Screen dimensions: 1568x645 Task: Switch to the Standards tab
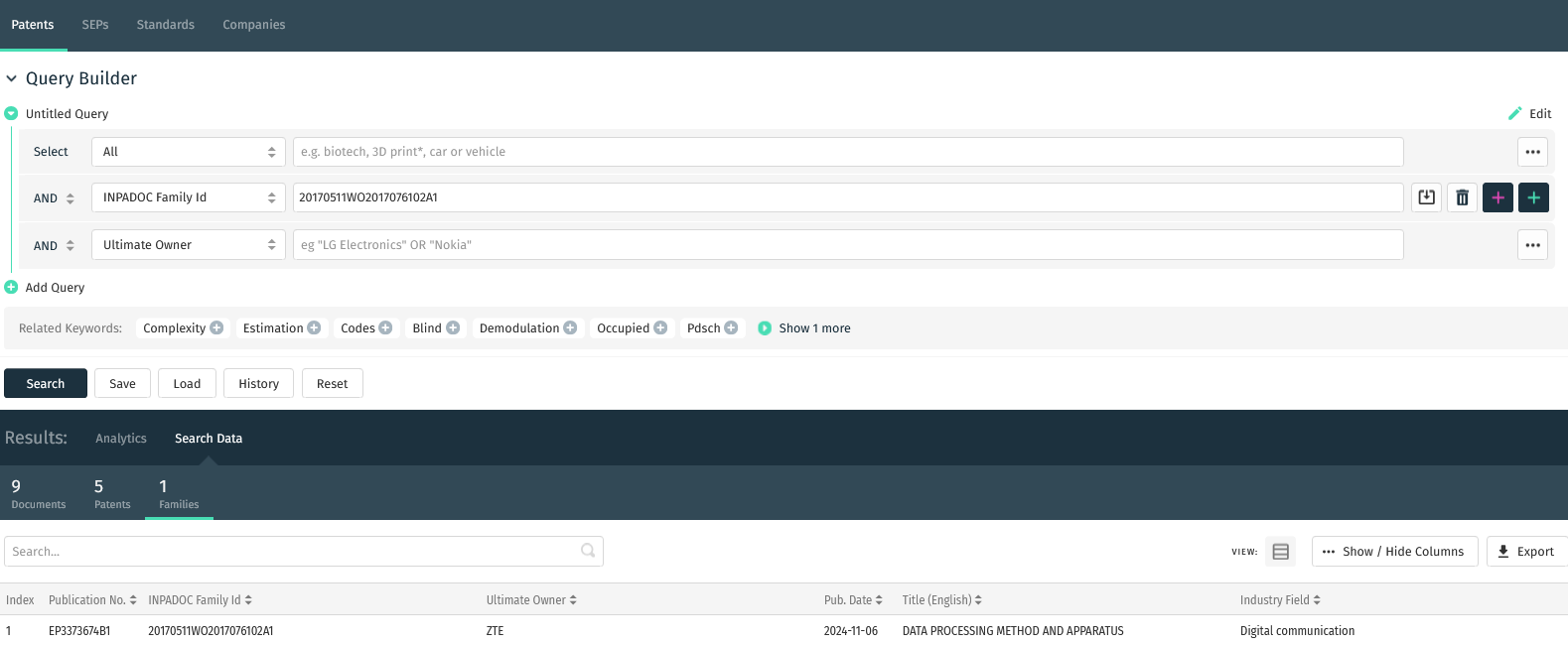[x=166, y=25]
